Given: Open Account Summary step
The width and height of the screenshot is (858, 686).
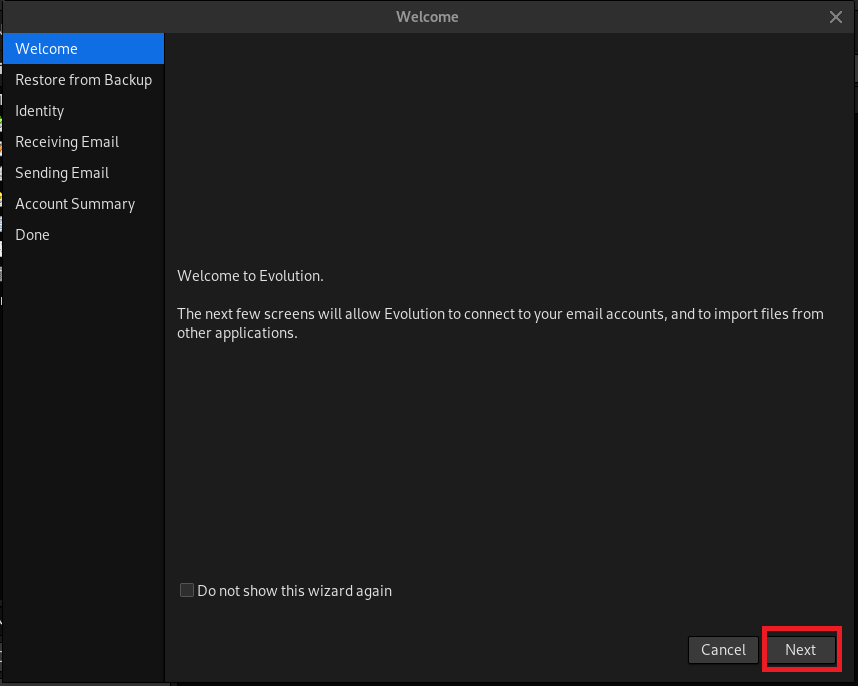Looking at the screenshot, I should (84, 204).
